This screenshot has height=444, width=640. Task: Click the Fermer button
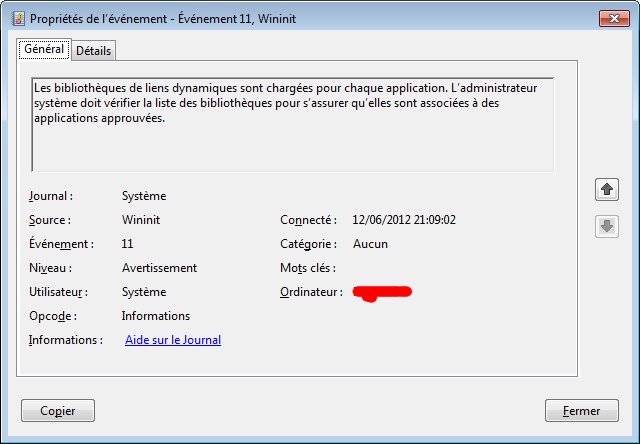click(x=582, y=411)
